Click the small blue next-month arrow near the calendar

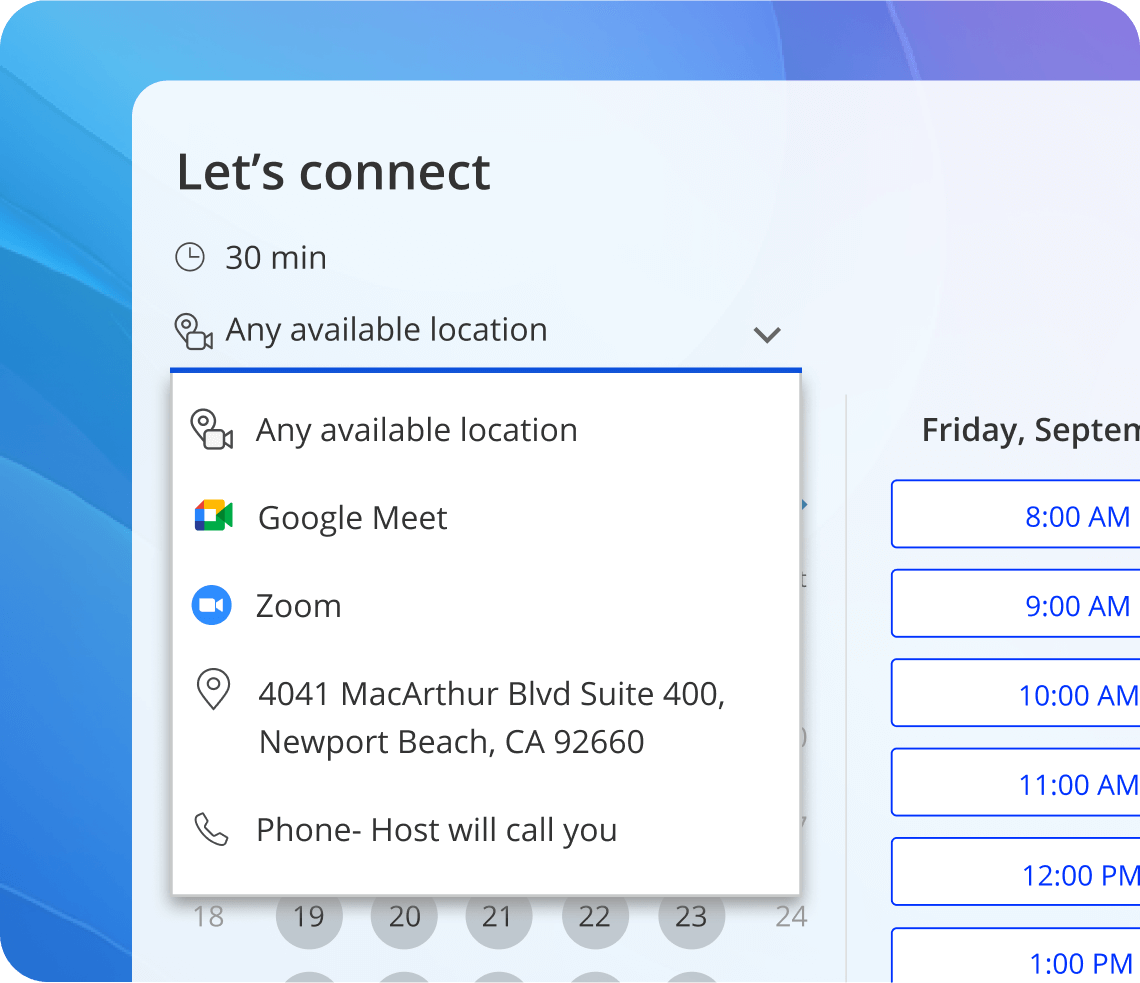804,505
